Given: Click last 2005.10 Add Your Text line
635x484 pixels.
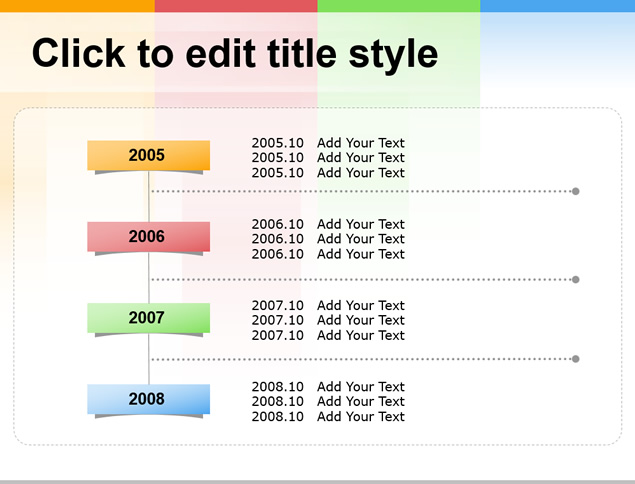Looking at the screenshot, I should 328,173.
